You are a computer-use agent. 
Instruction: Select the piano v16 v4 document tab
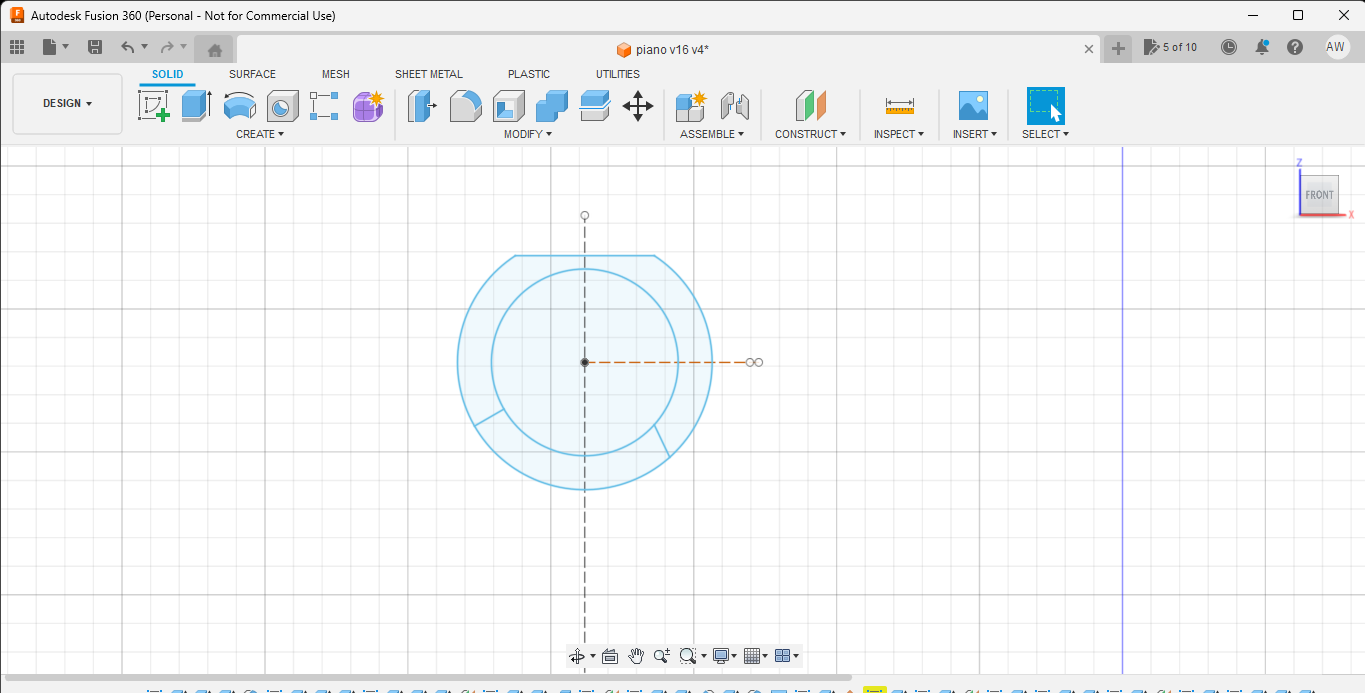pos(662,49)
